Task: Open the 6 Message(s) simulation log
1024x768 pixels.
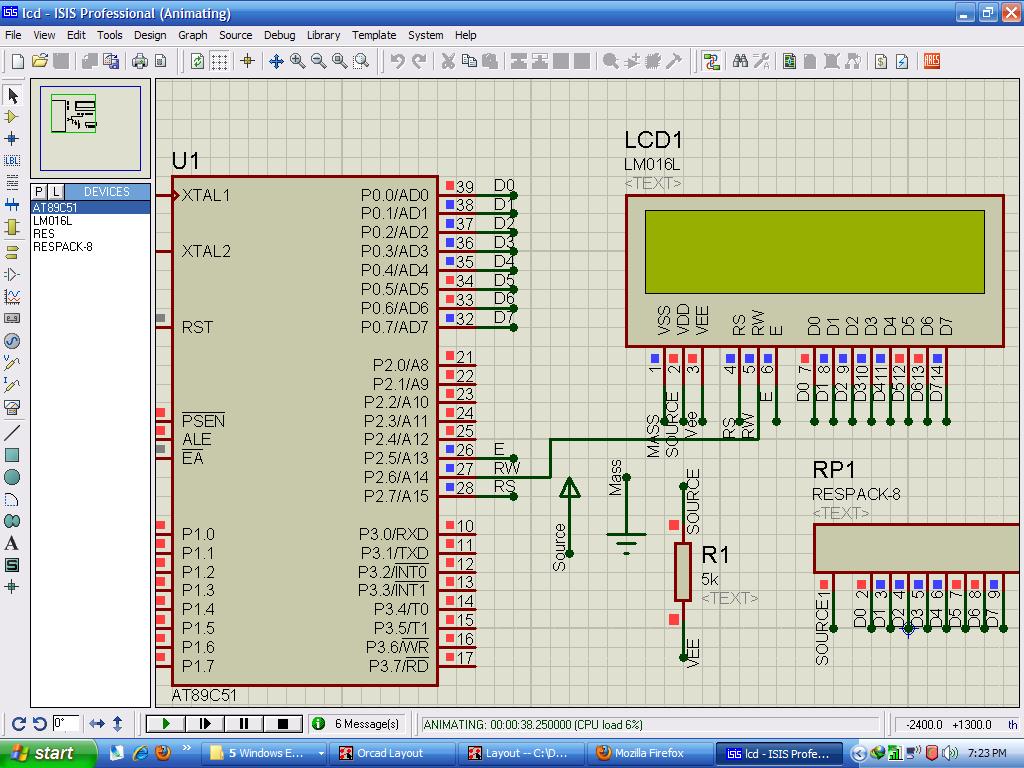Action: (357, 724)
